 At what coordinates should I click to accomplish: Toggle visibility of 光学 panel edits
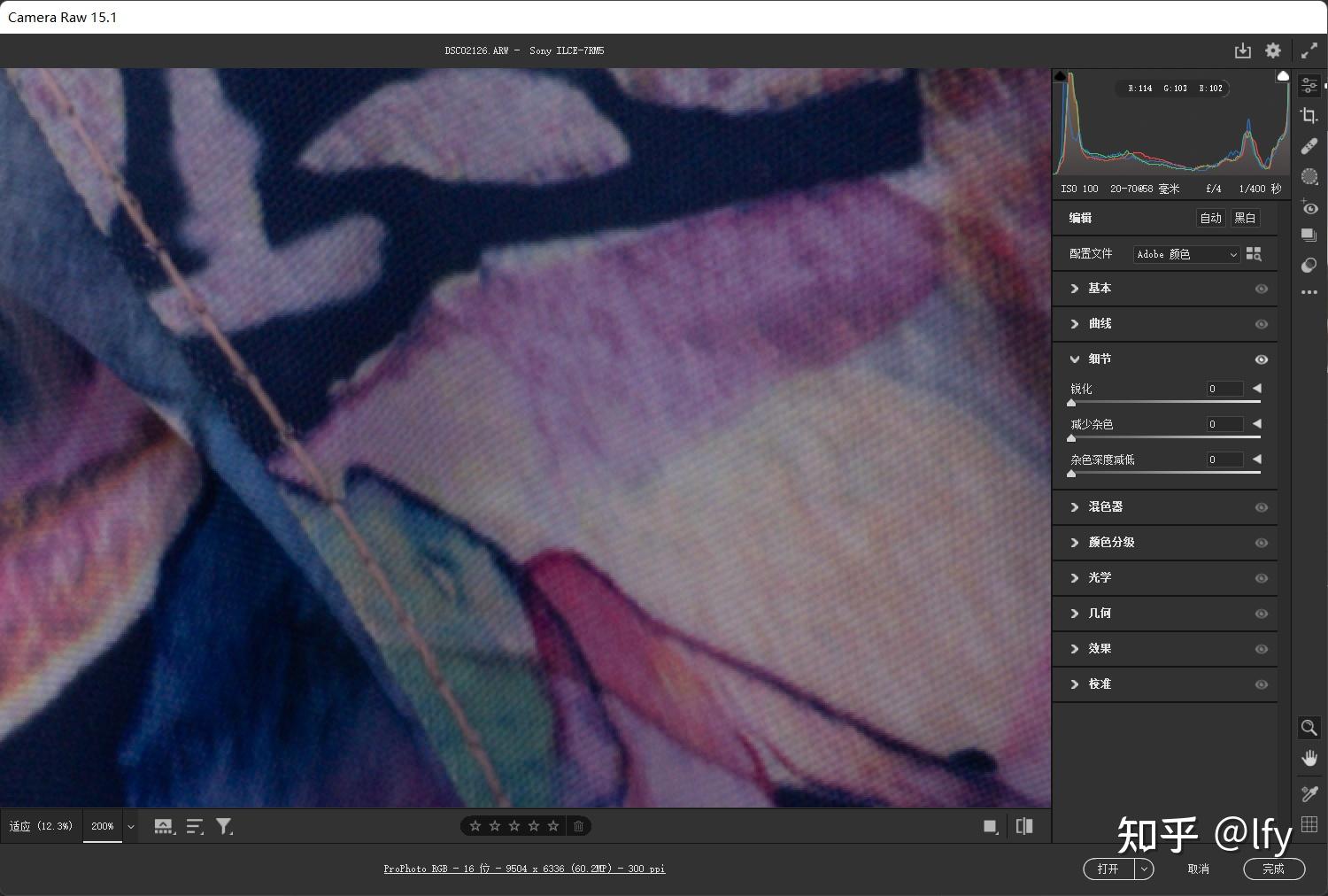(1262, 578)
